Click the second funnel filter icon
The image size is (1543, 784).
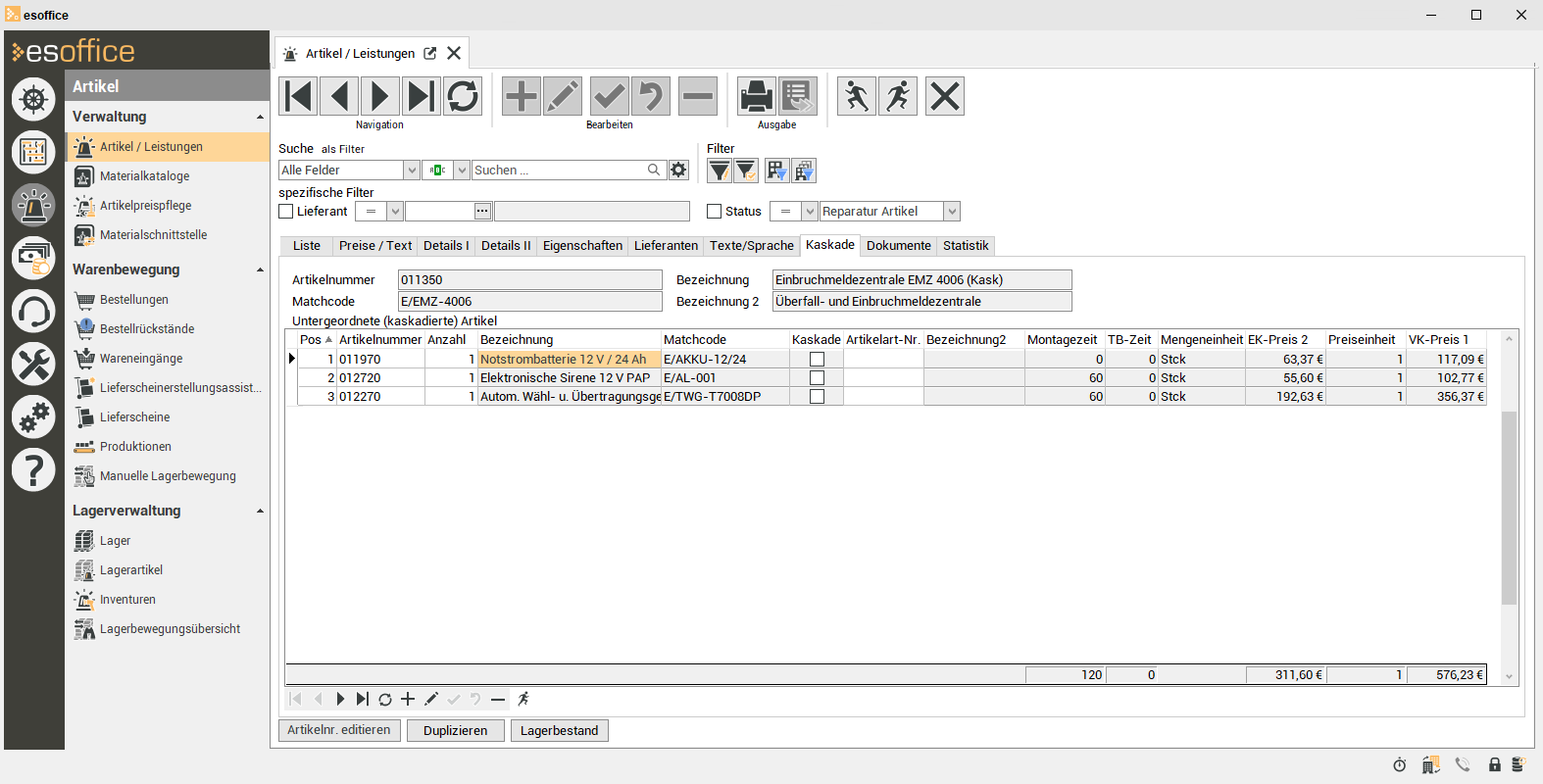(746, 171)
